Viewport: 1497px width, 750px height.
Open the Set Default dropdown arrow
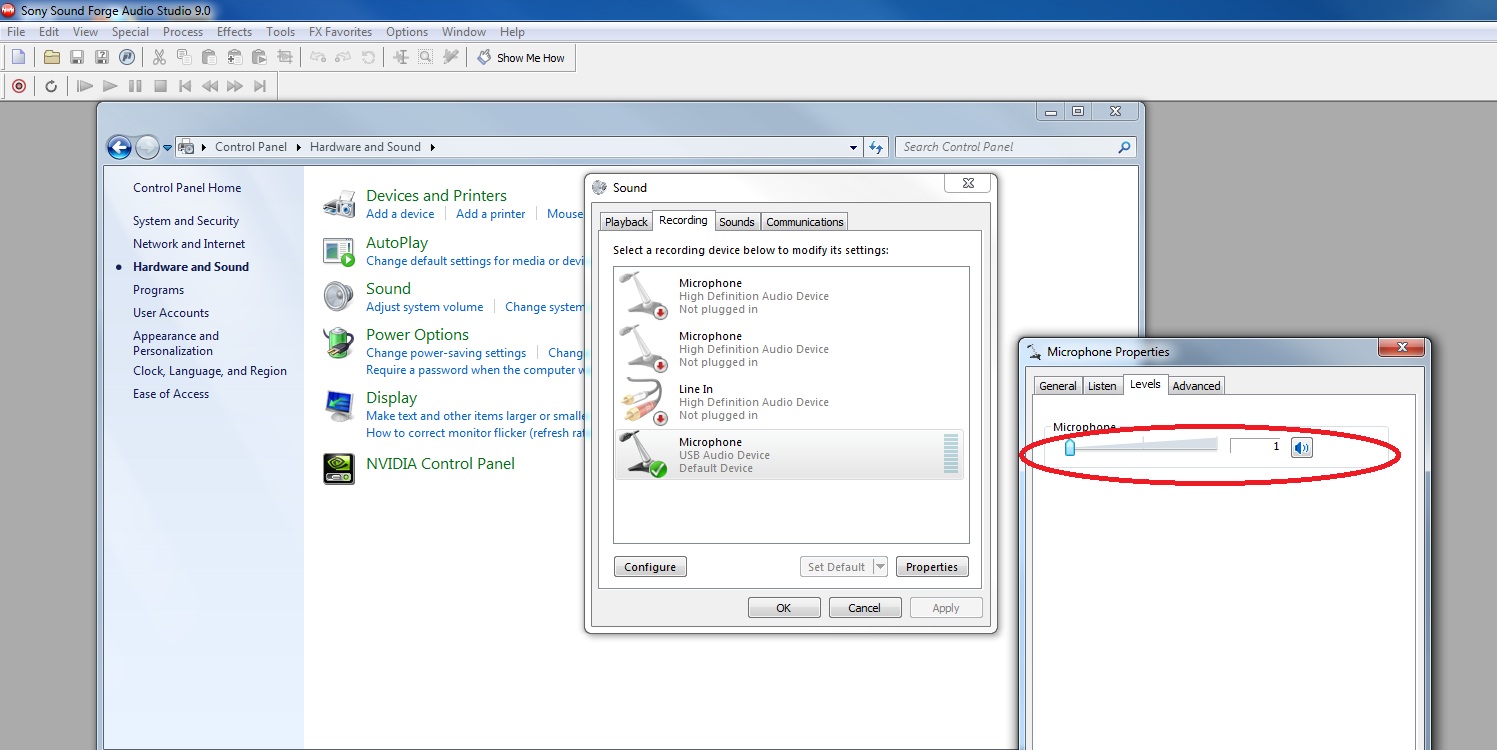point(880,567)
